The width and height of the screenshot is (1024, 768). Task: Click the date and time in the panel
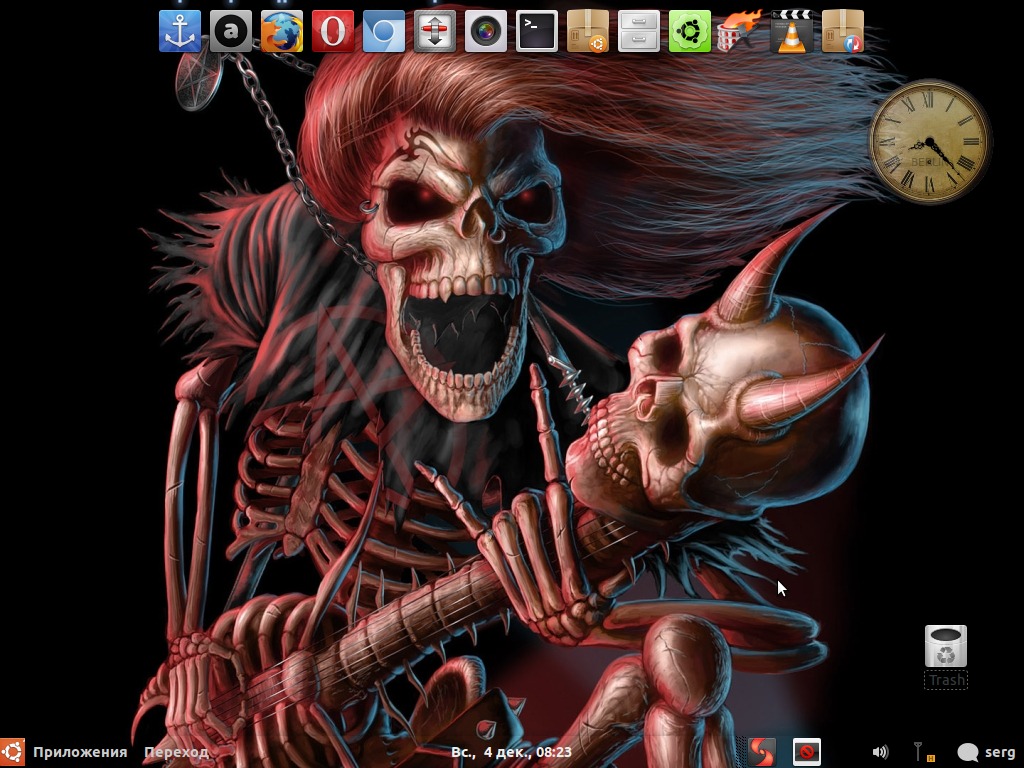pos(511,752)
